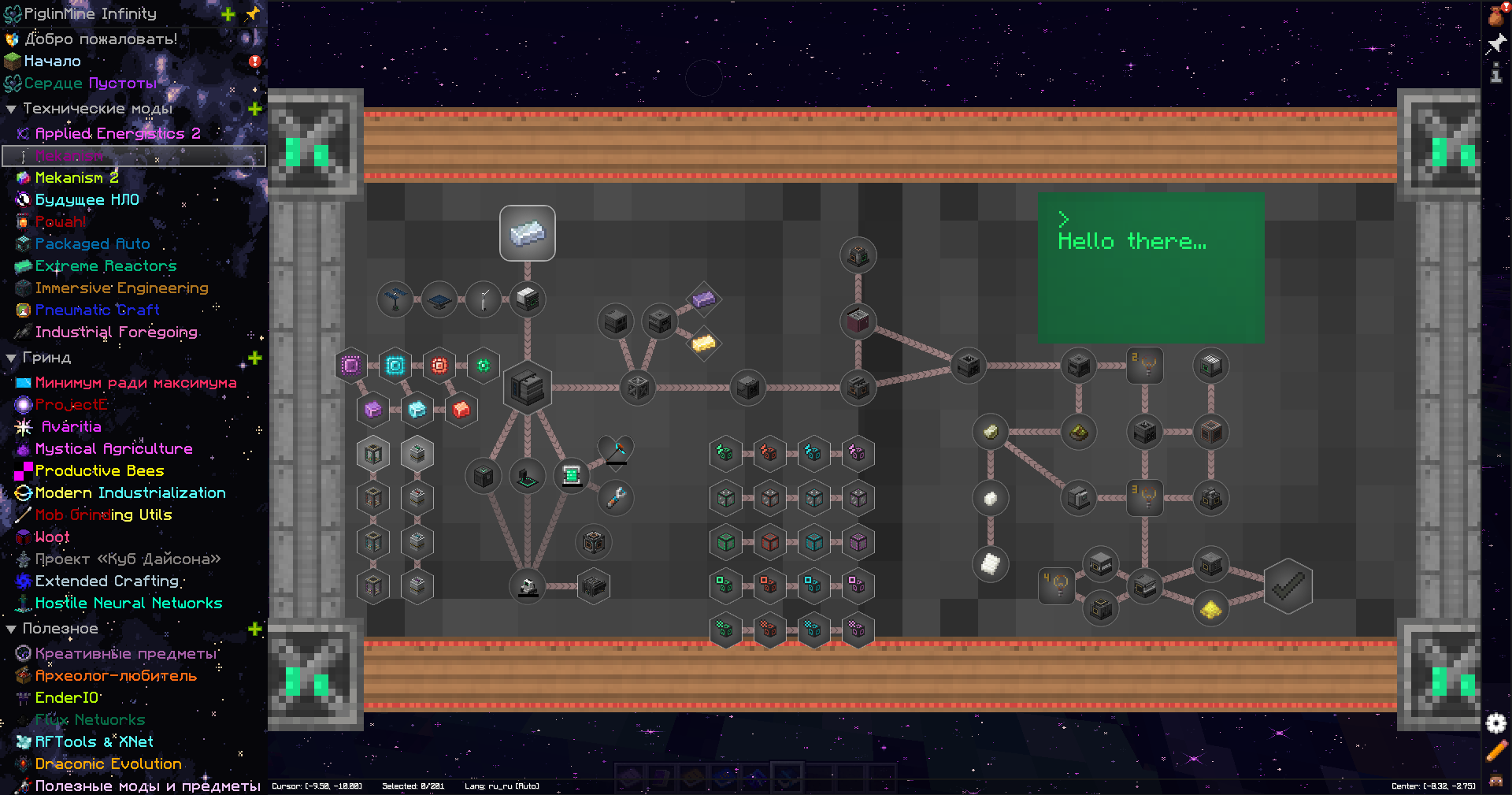The width and height of the screenshot is (1512, 795).
Task: Open the Hostile Neural Networks chapter
Action: (x=134, y=603)
